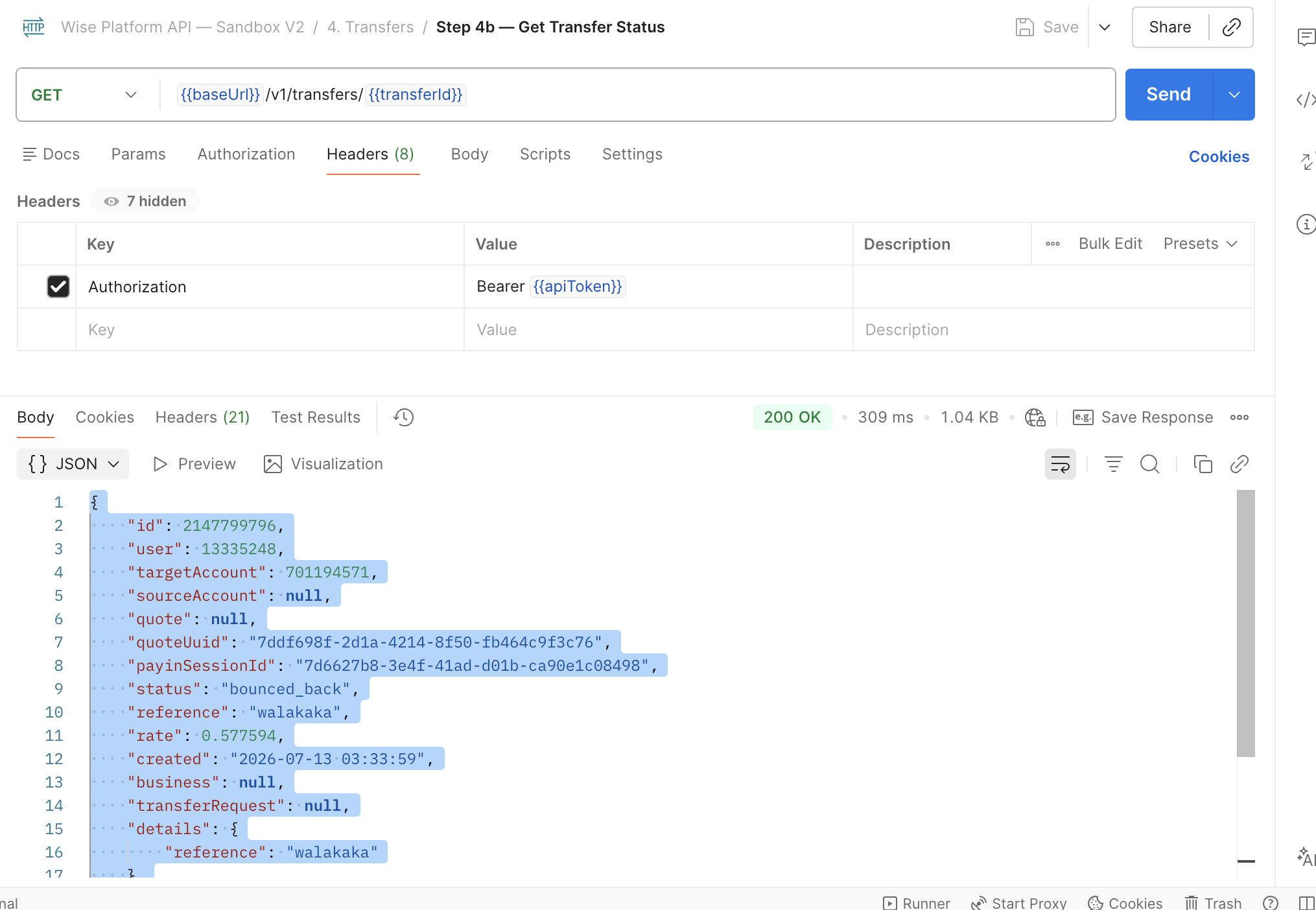Click the 309 ms response time

coord(886,417)
